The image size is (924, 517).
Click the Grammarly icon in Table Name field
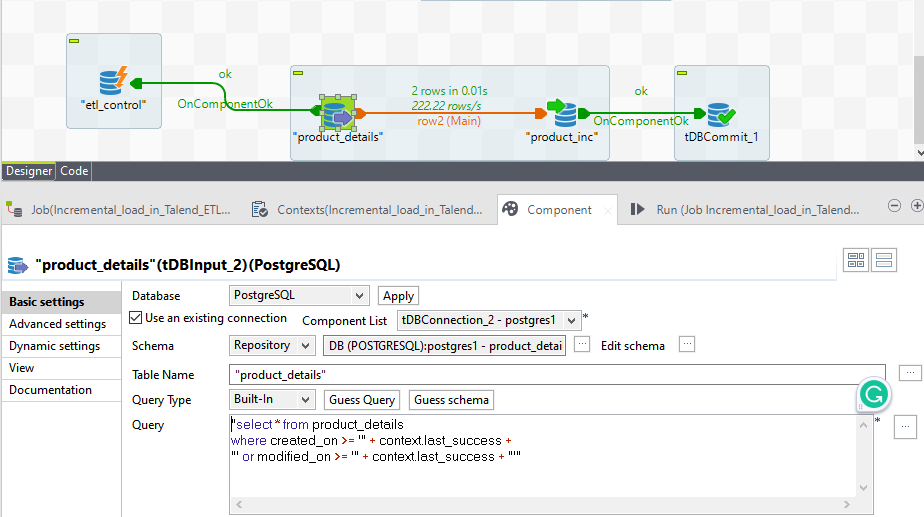(873, 395)
